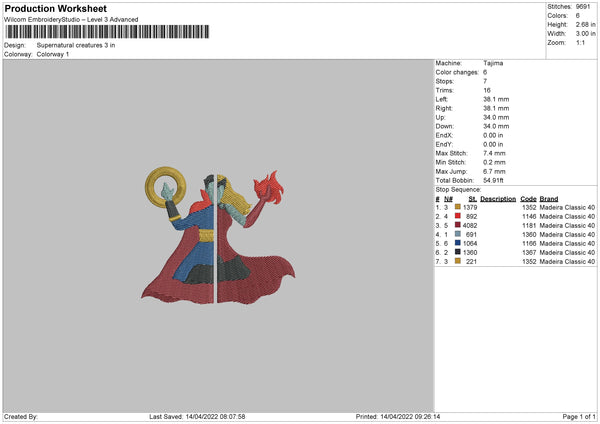Select the royal blue swatch in stop 5
Image resolution: width=600 pixels, height=424 pixels.
(457, 243)
